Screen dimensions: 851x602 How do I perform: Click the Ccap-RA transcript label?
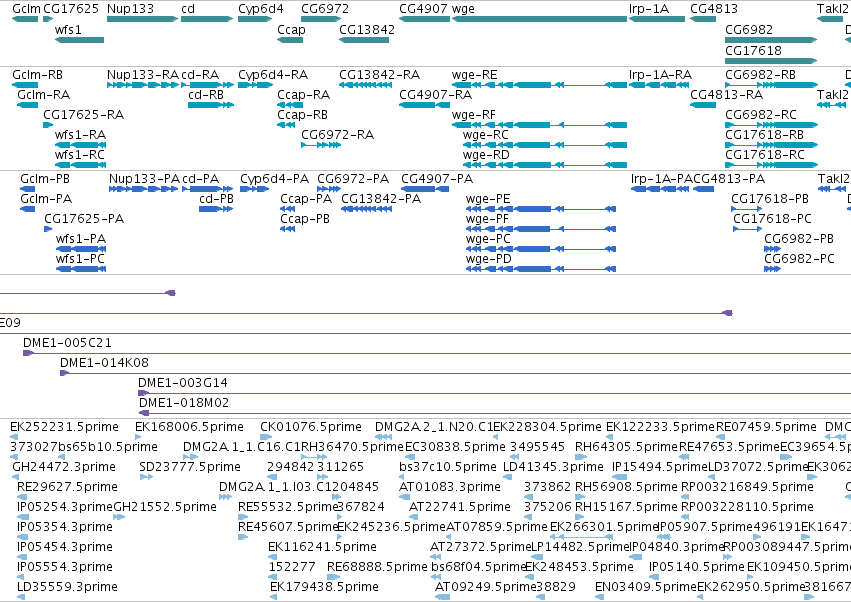point(303,94)
